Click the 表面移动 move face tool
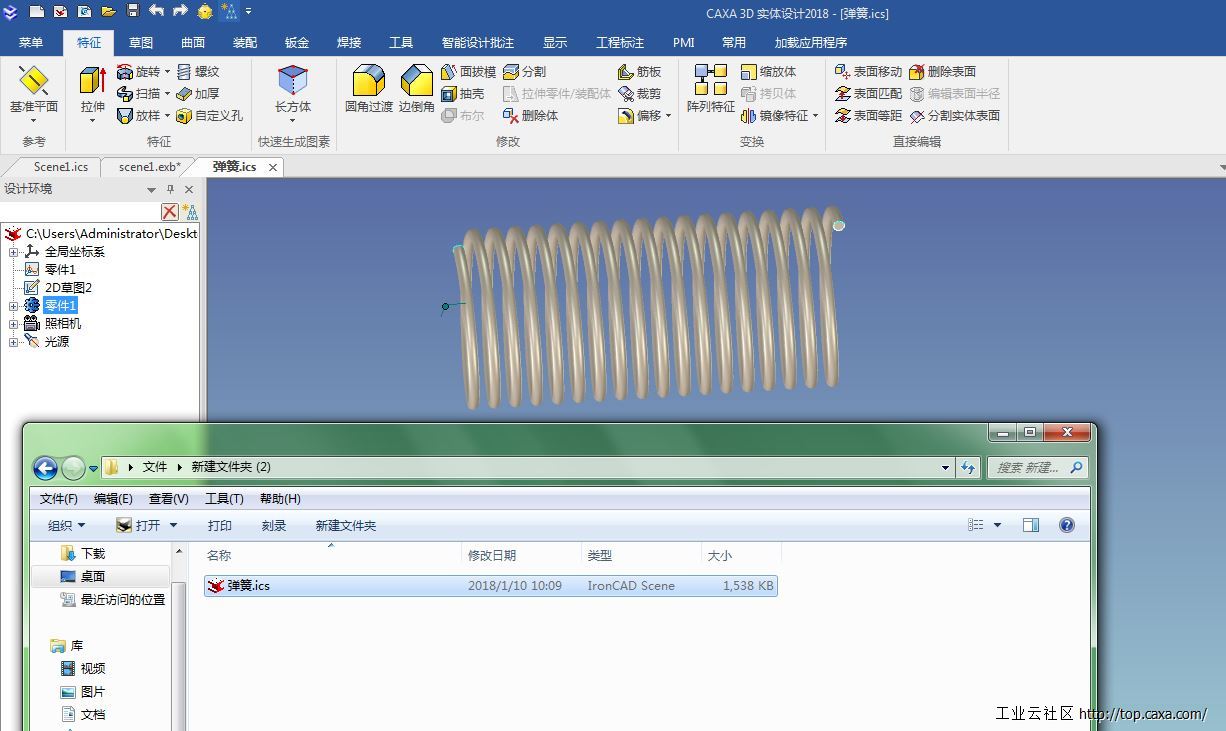This screenshot has height=731, width=1226. (868, 72)
